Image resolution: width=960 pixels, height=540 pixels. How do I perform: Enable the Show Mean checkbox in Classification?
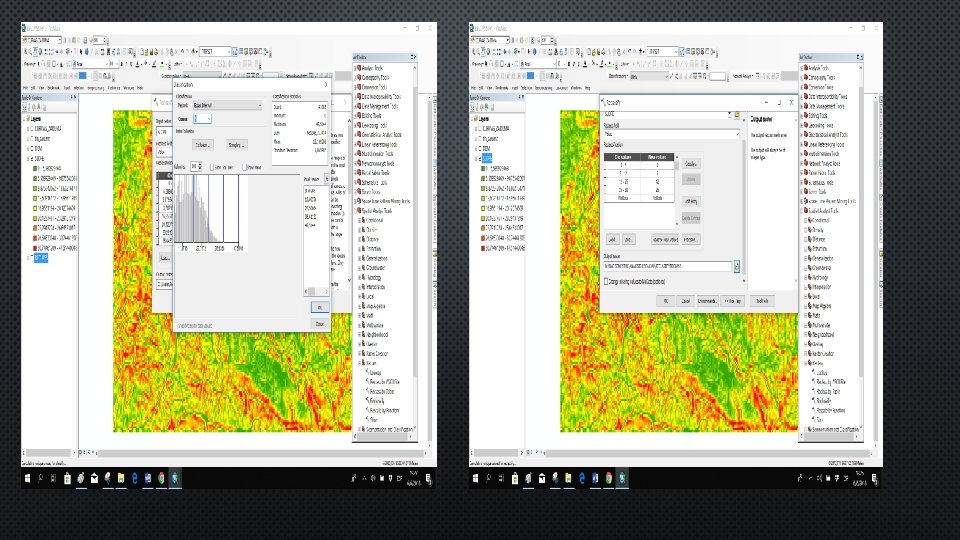click(244, 168)
